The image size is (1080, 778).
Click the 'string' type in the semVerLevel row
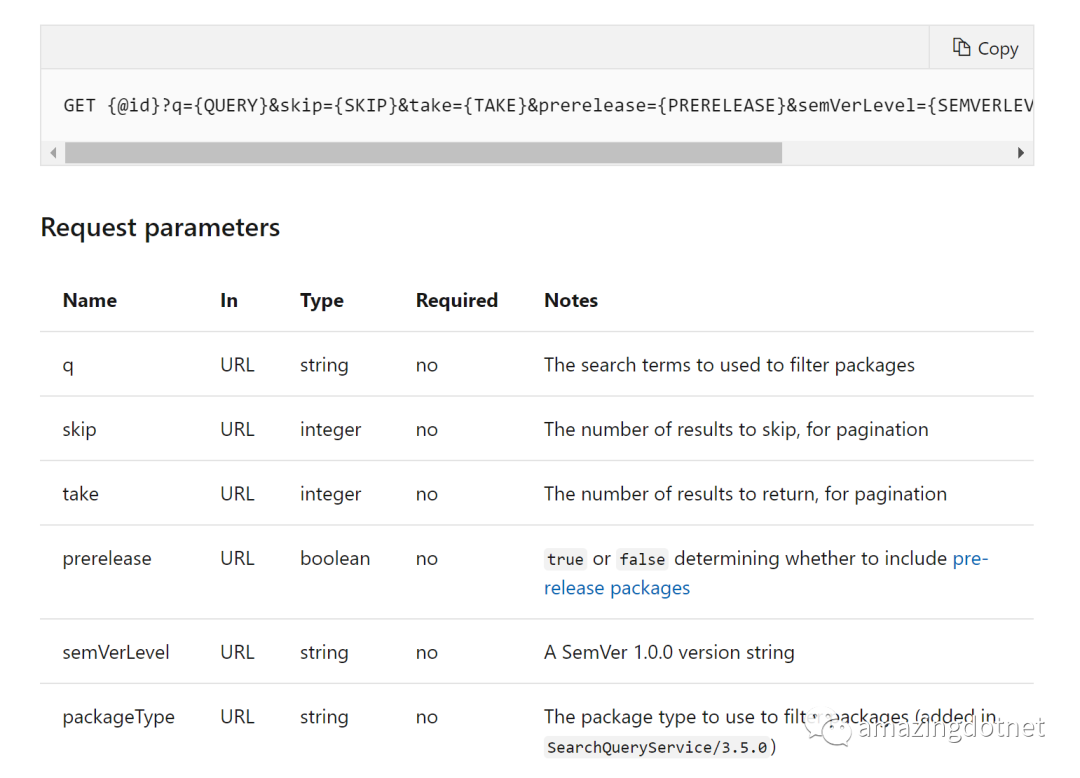point(324,653)
